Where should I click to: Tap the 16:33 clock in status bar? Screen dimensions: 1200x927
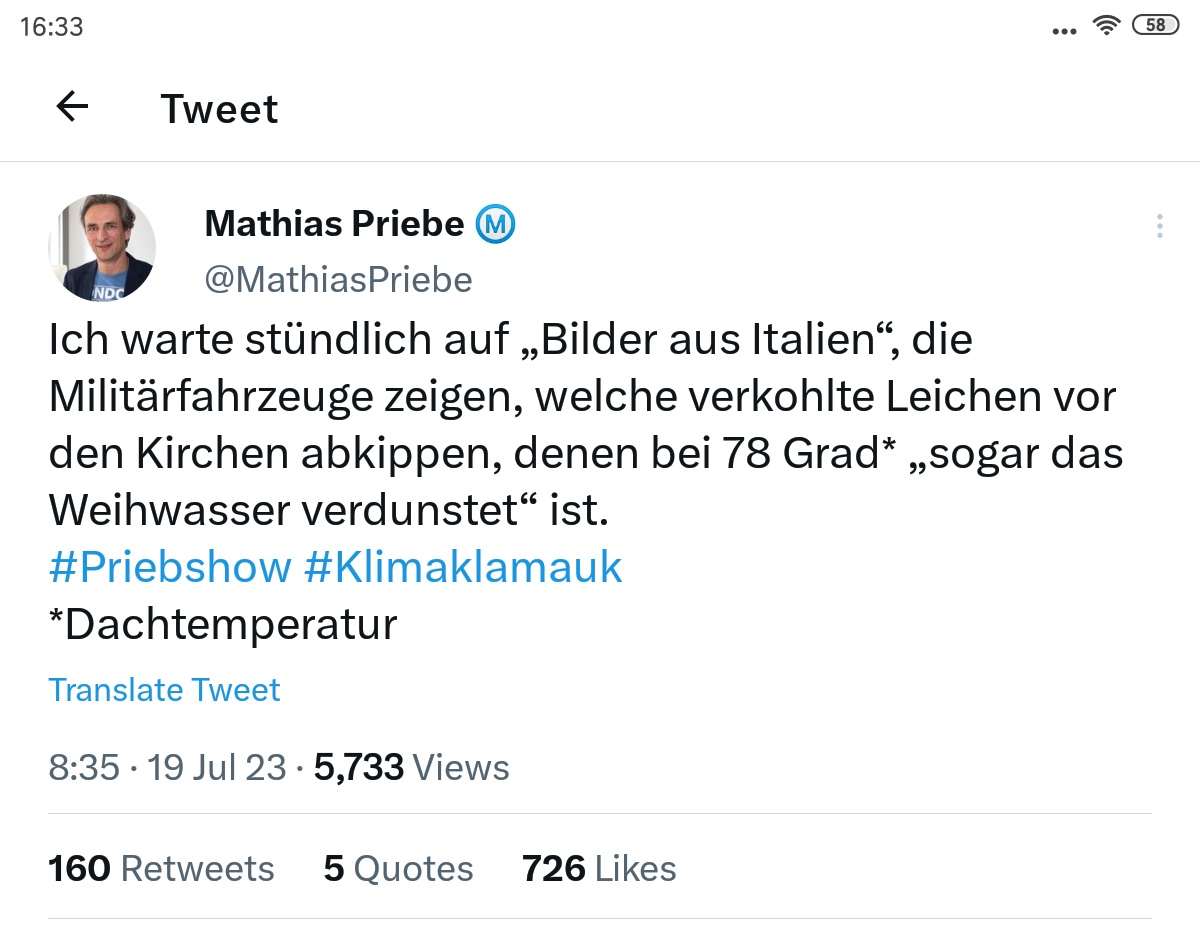(x=52, y=27)
